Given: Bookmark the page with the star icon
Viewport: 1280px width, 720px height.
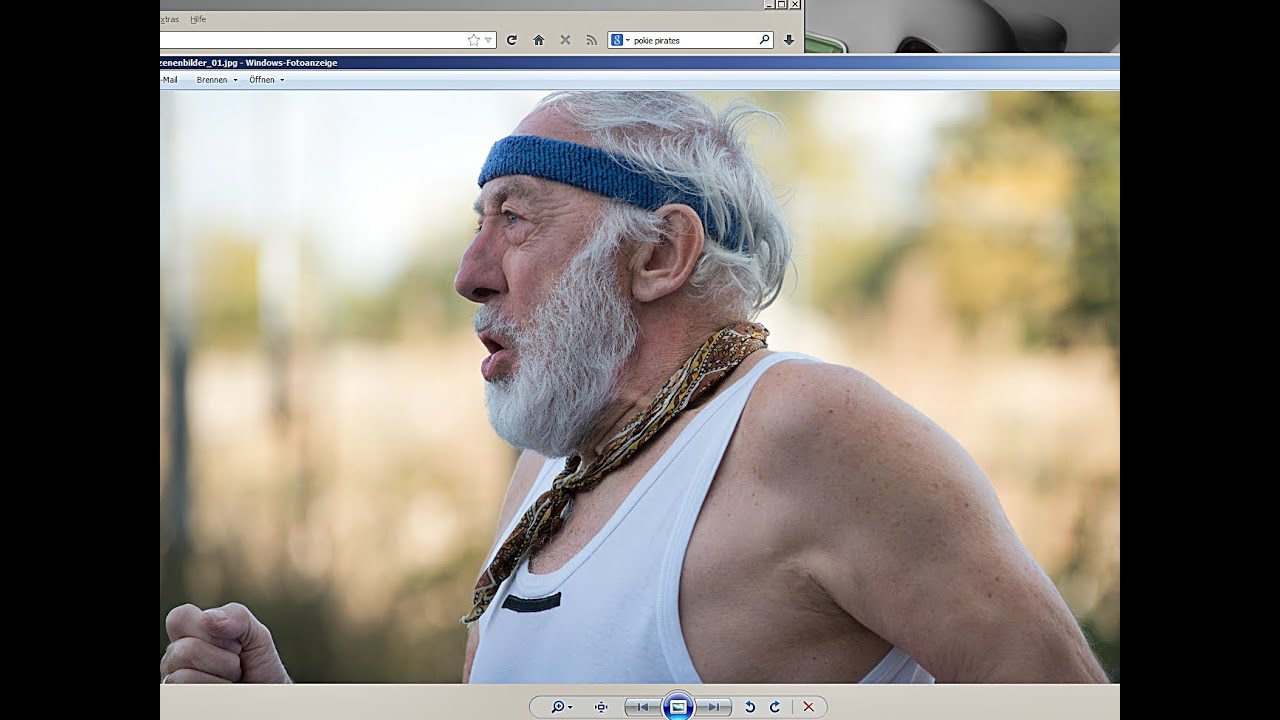Looking at the screenshot, I should (474, 40).
